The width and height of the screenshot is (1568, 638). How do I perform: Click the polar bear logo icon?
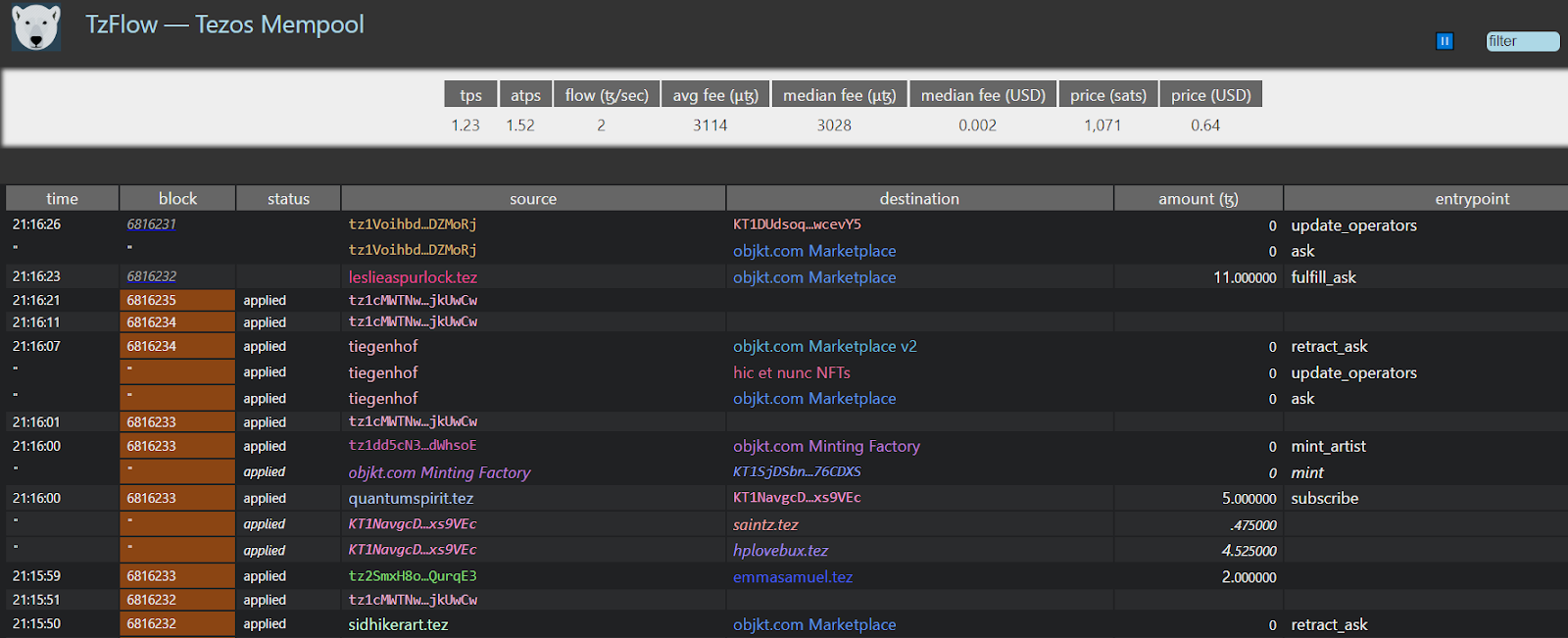(36, 26)
